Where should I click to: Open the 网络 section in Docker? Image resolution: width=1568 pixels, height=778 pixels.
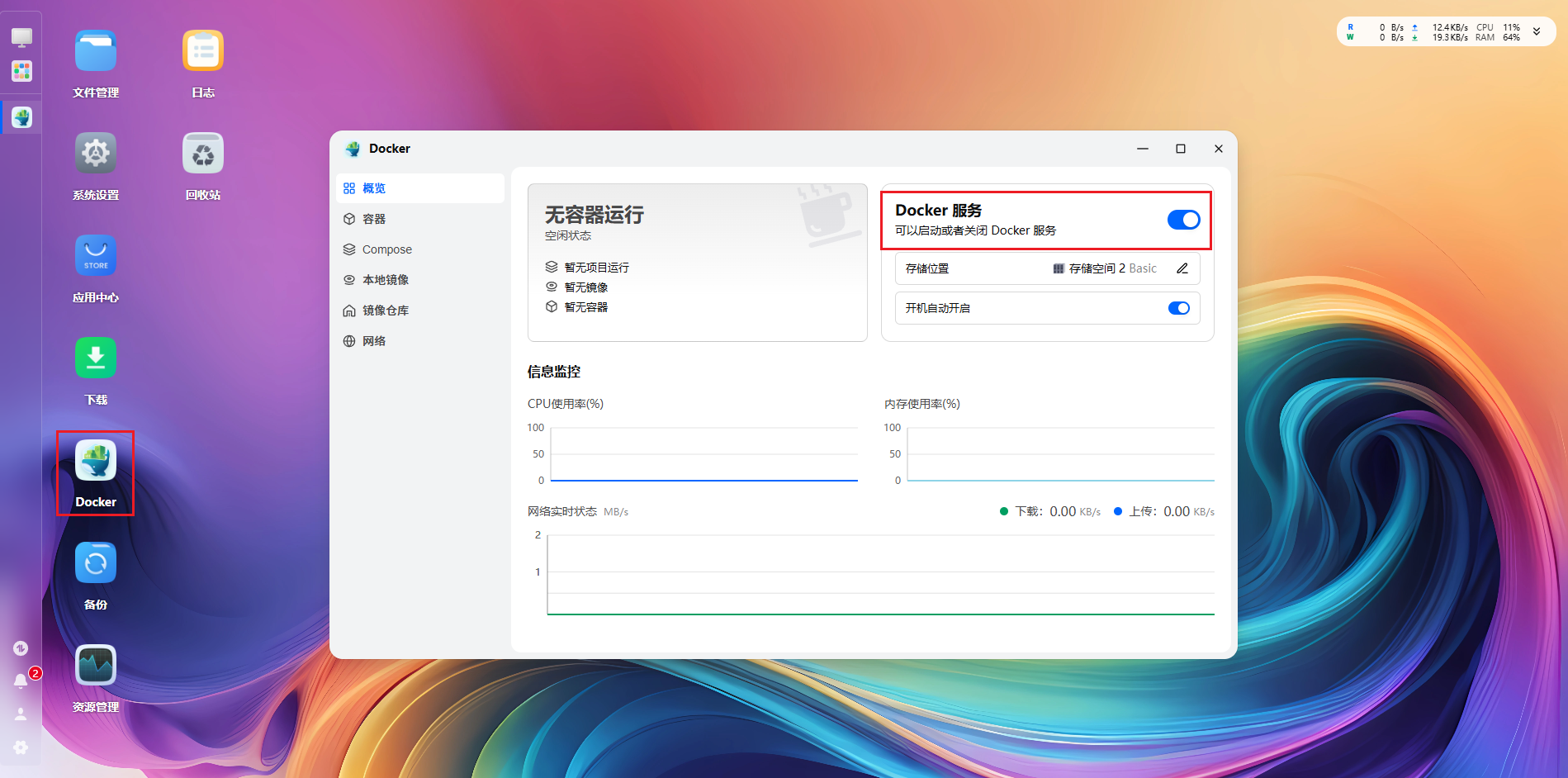point(420,341)
